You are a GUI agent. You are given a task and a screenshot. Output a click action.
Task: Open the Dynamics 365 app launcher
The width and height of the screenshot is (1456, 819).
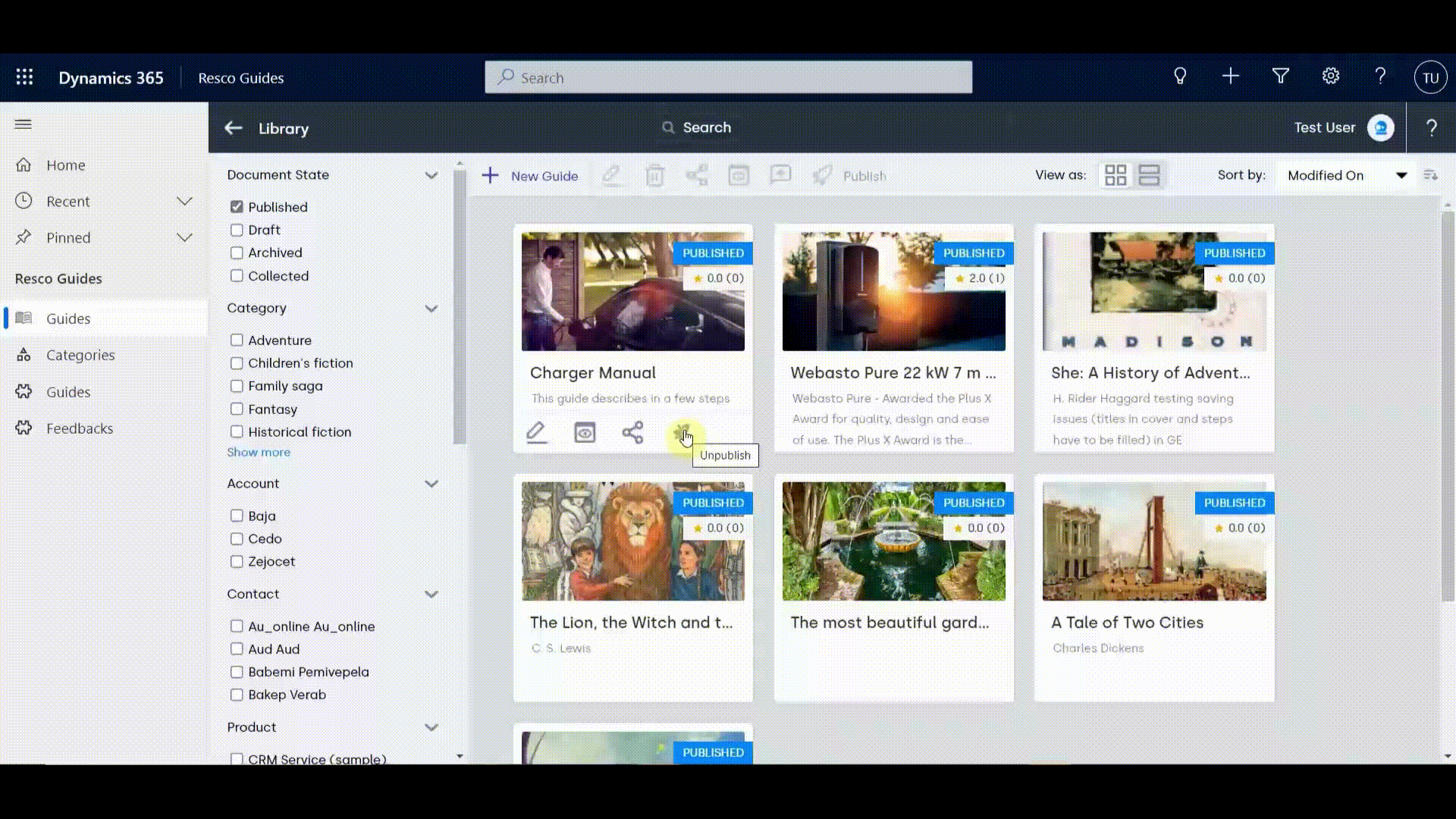pyautogui.click(x=24, y=77)
